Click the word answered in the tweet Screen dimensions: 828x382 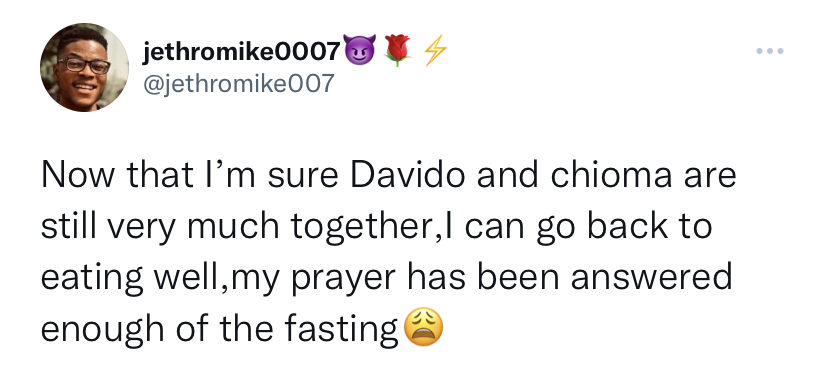click(x=651, y=277)
